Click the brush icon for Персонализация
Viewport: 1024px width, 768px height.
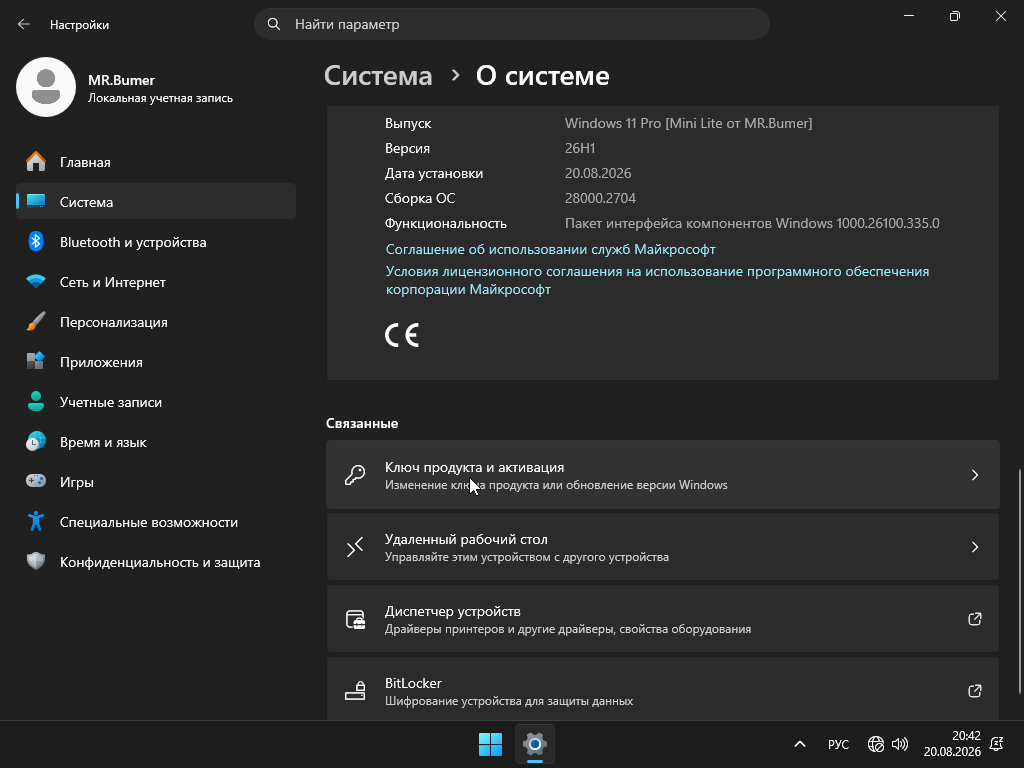[36, 321]
